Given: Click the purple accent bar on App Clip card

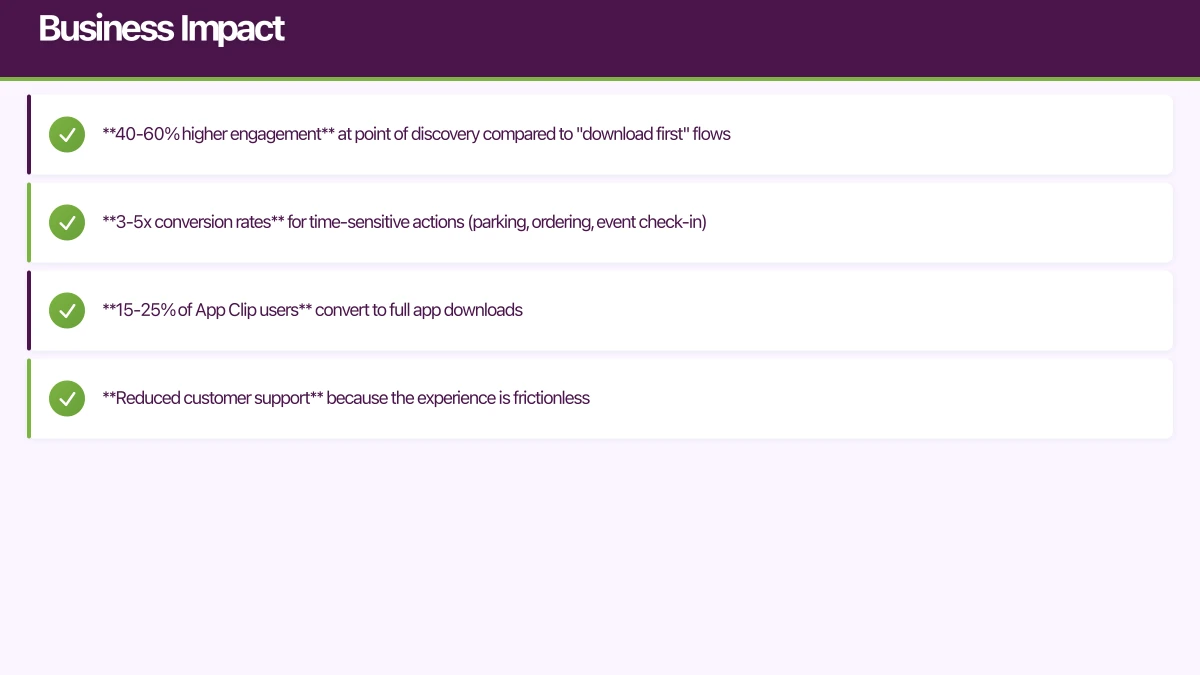Looking at the screenshot, I should point(29,310).
